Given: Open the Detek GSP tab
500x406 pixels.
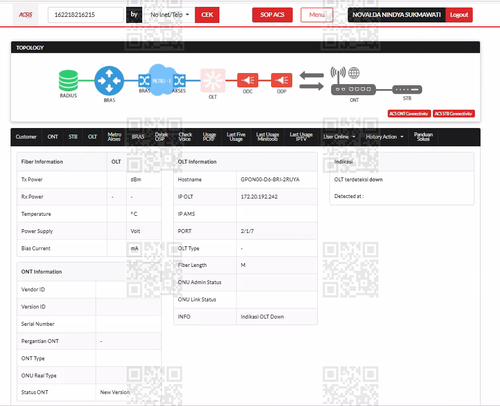Looking at the screenshot, I should tap(161, 137).
